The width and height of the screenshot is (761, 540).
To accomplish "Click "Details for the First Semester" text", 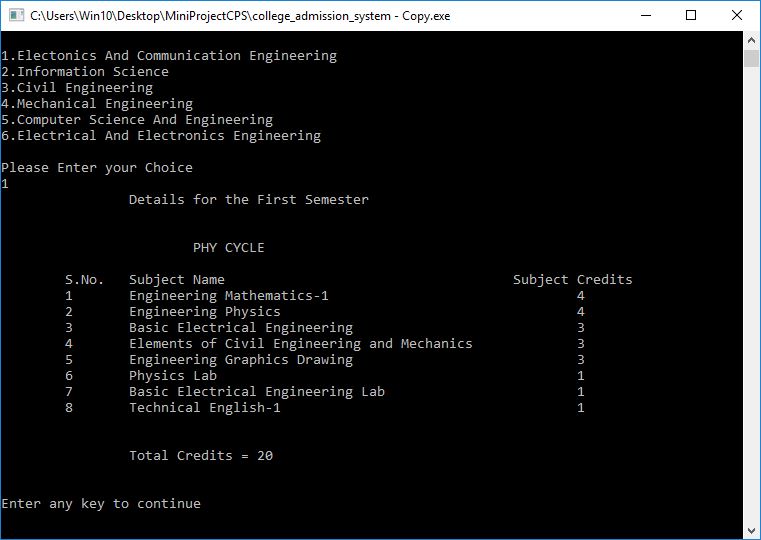I will [249, 199].
